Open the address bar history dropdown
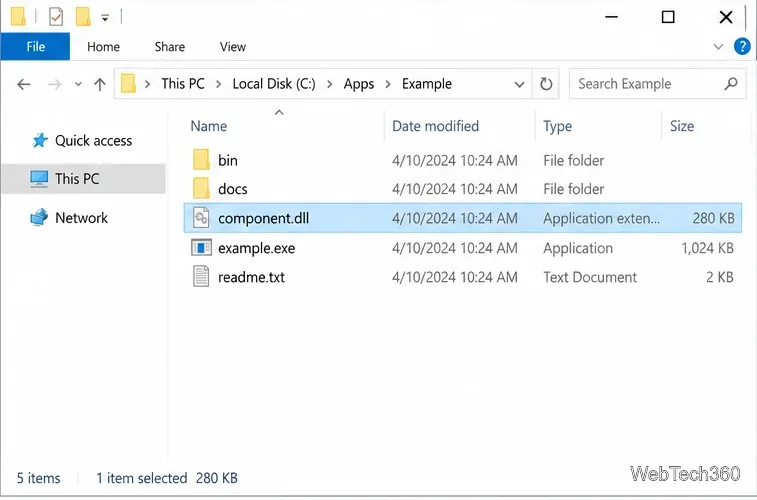The width and height of the screenshot is (757, 500). (x=519, y=84)
